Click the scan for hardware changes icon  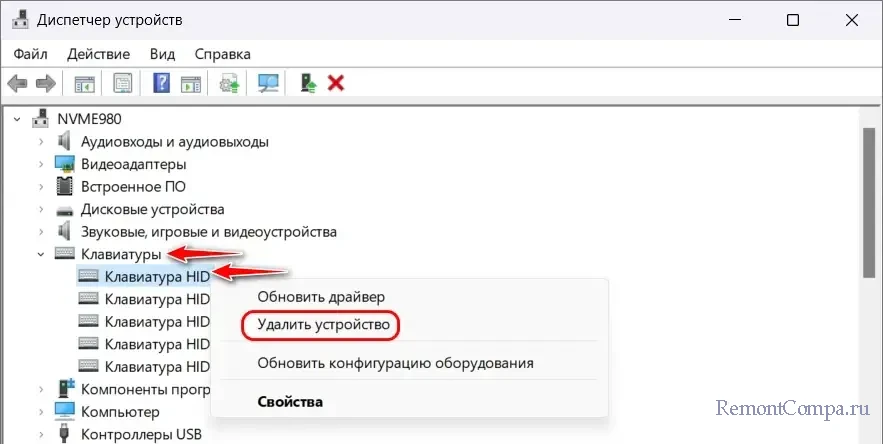(x=268, y=83)
